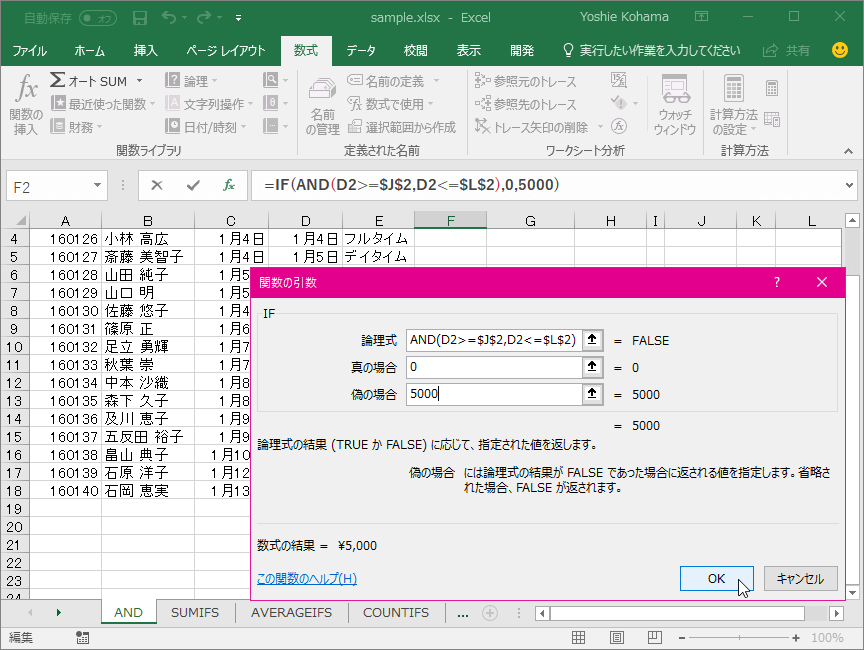Click Define Name (名前の定義)
The image size is (864, 650).
point(392,81)
